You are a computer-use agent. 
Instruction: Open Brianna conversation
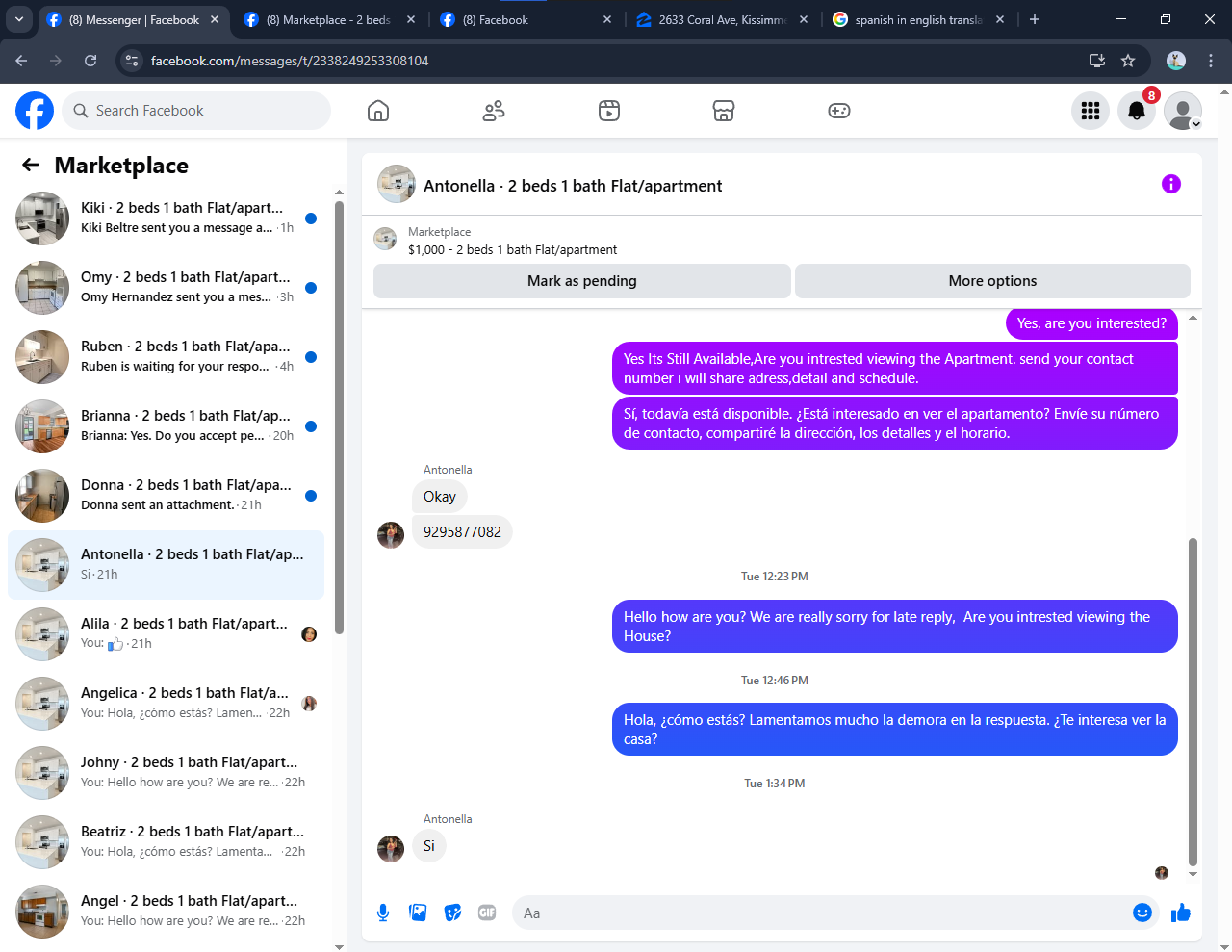[166, 426]
